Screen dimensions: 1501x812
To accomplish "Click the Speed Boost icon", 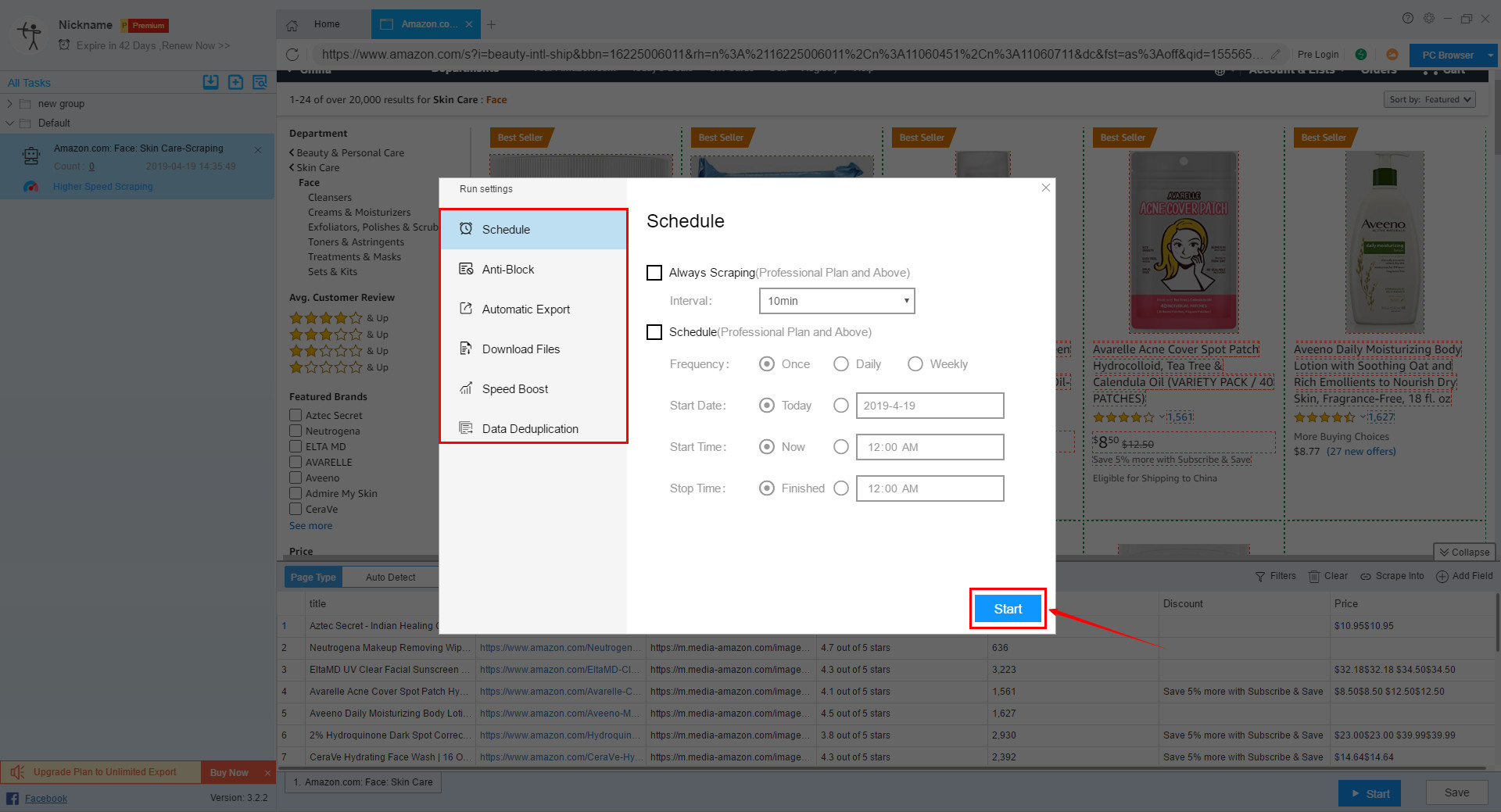I will (x=466, y=388).
